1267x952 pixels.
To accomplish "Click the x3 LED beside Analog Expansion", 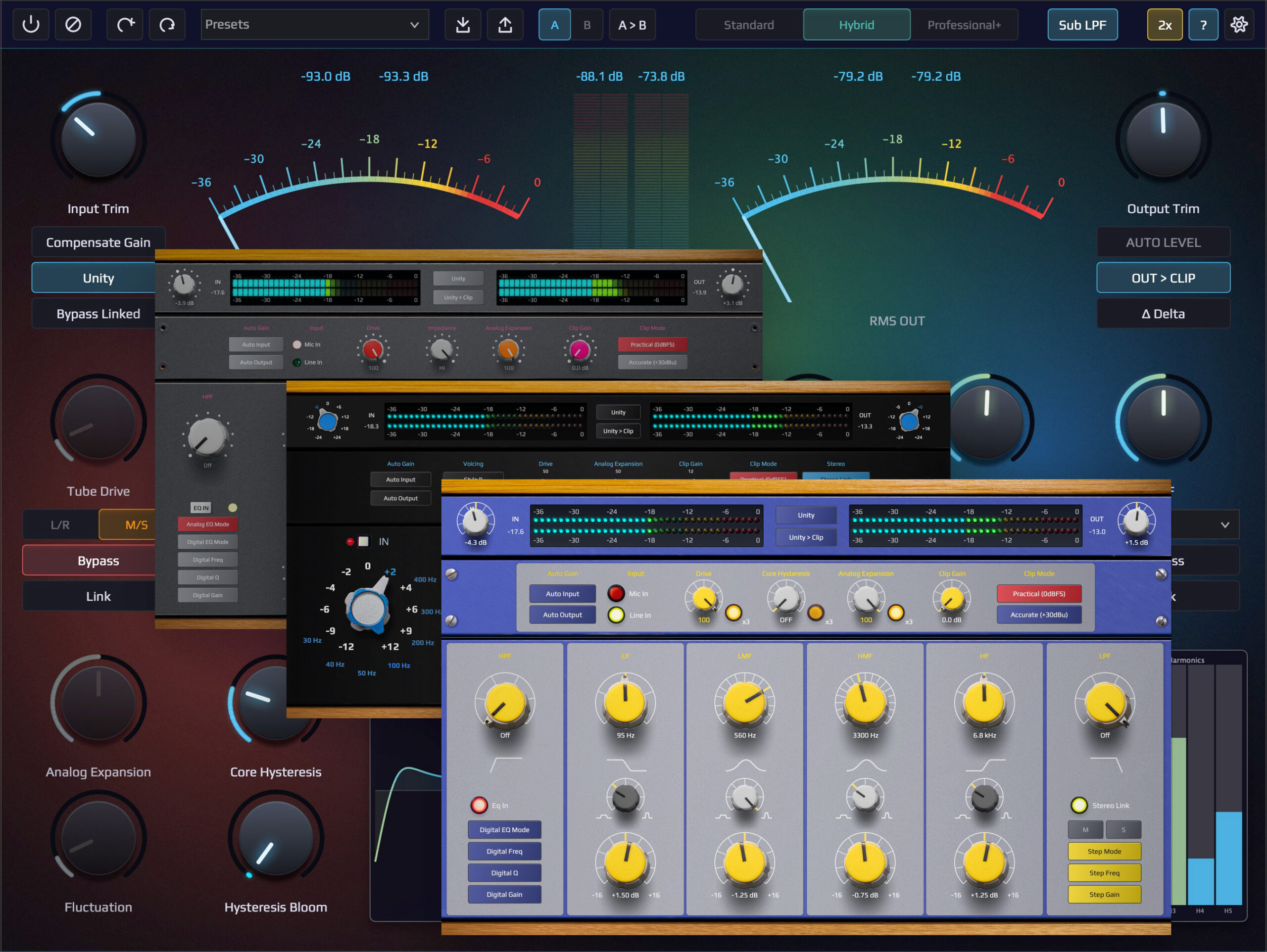I will click(x=896, y=613).
